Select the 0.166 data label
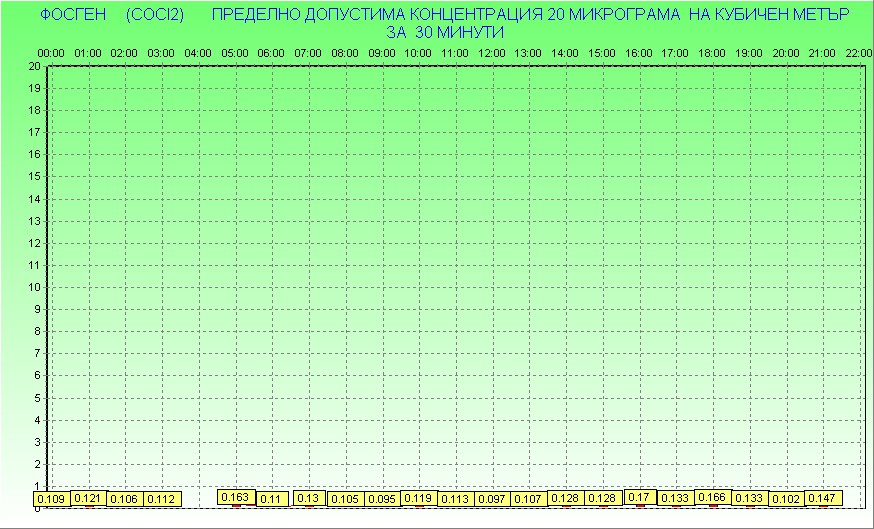This screenshot has width=874, height=529. tap(712, 497)
